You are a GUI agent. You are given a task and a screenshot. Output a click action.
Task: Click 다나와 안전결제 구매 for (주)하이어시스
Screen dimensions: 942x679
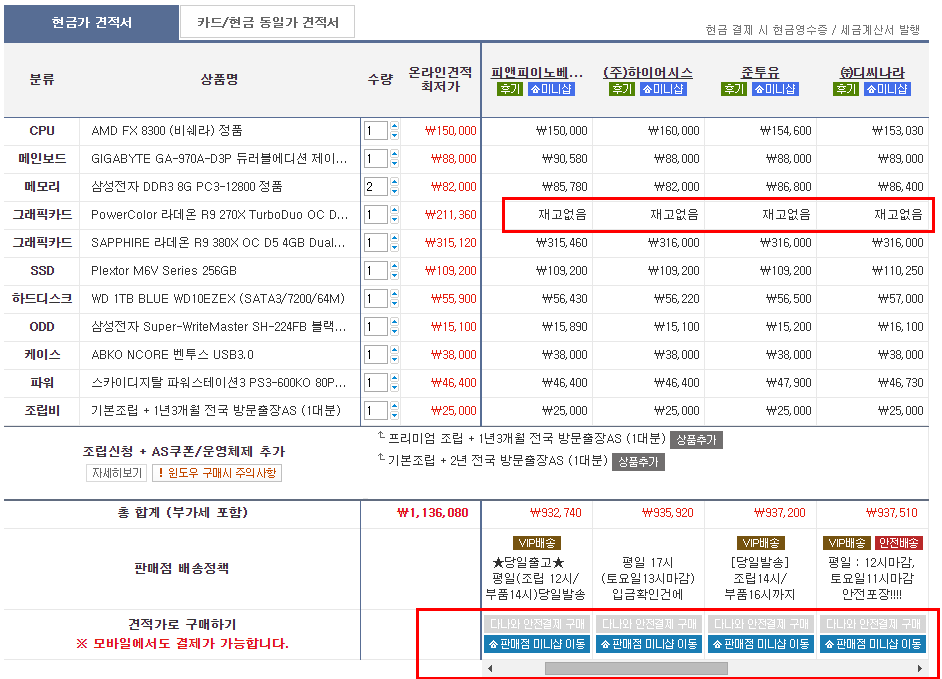(649, 624)
